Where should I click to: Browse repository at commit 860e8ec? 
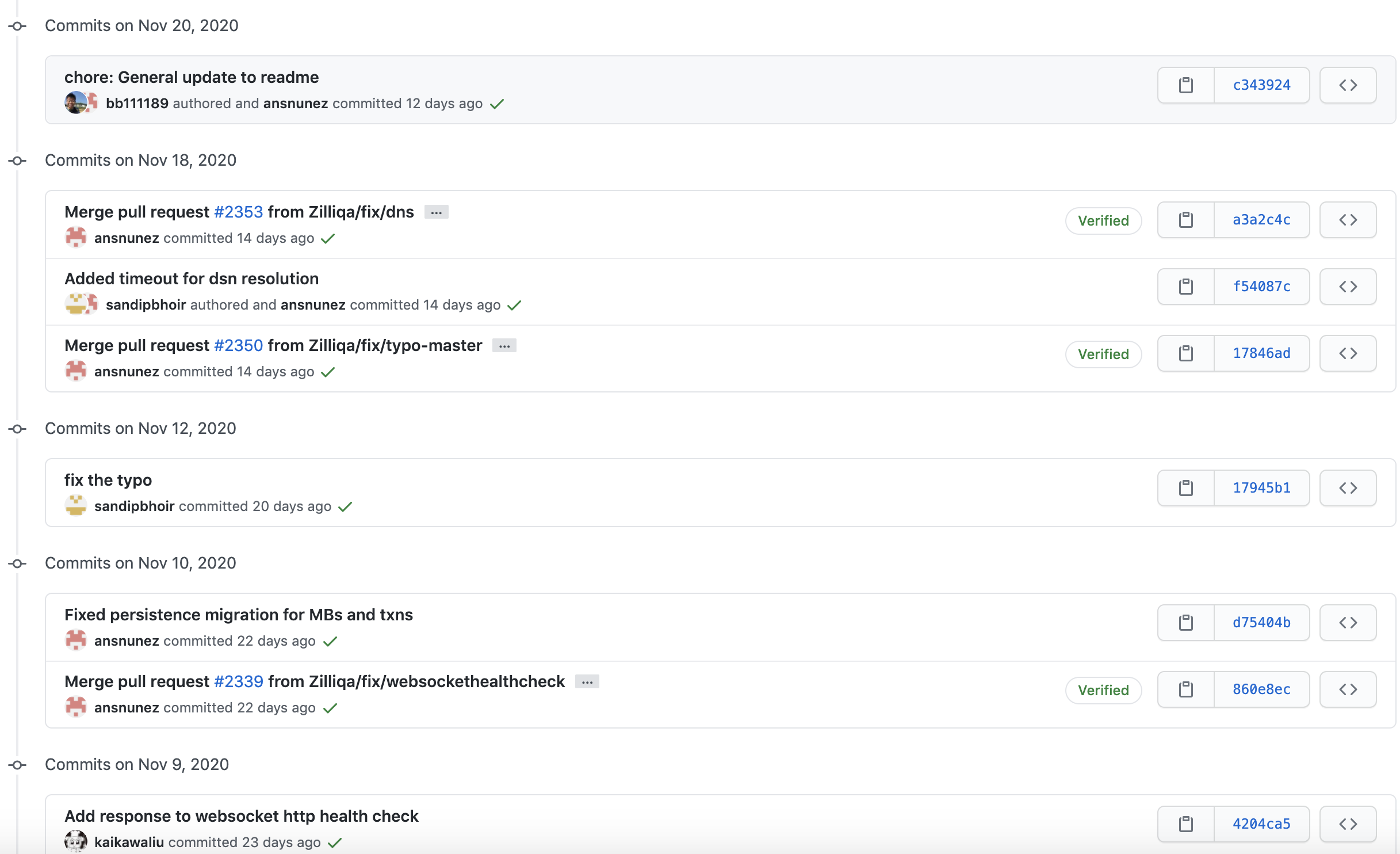[1348, 689]
